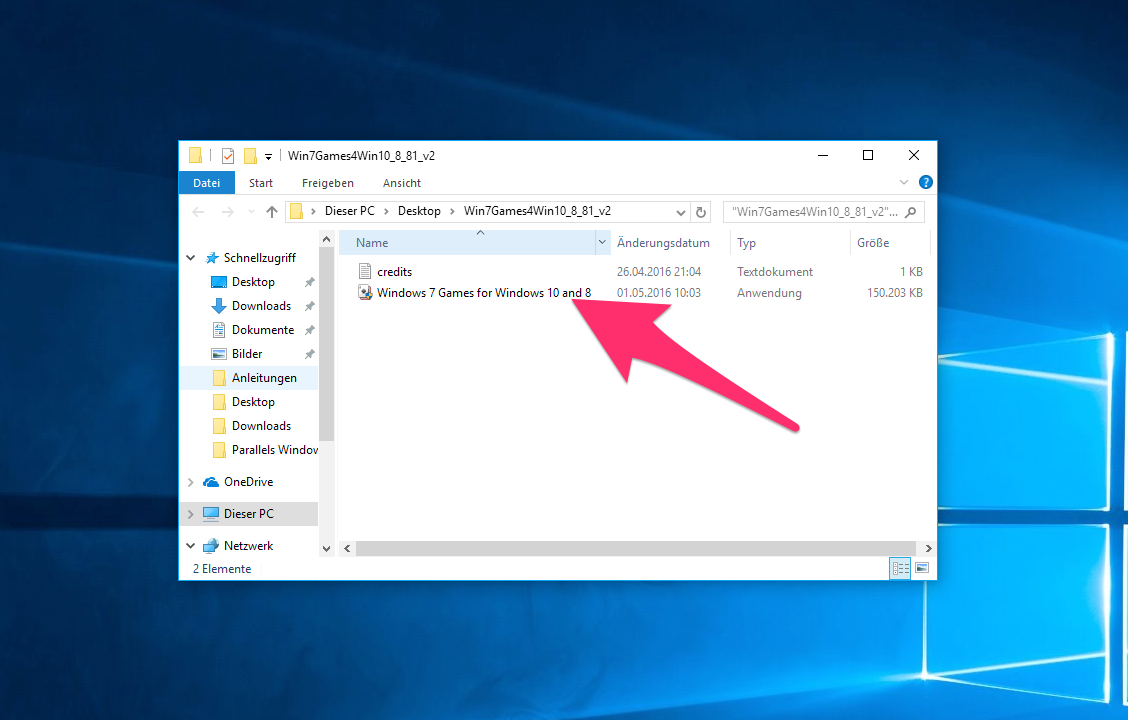
Task: Open Bilder in the navigation pane
Action: coord(247,354)
